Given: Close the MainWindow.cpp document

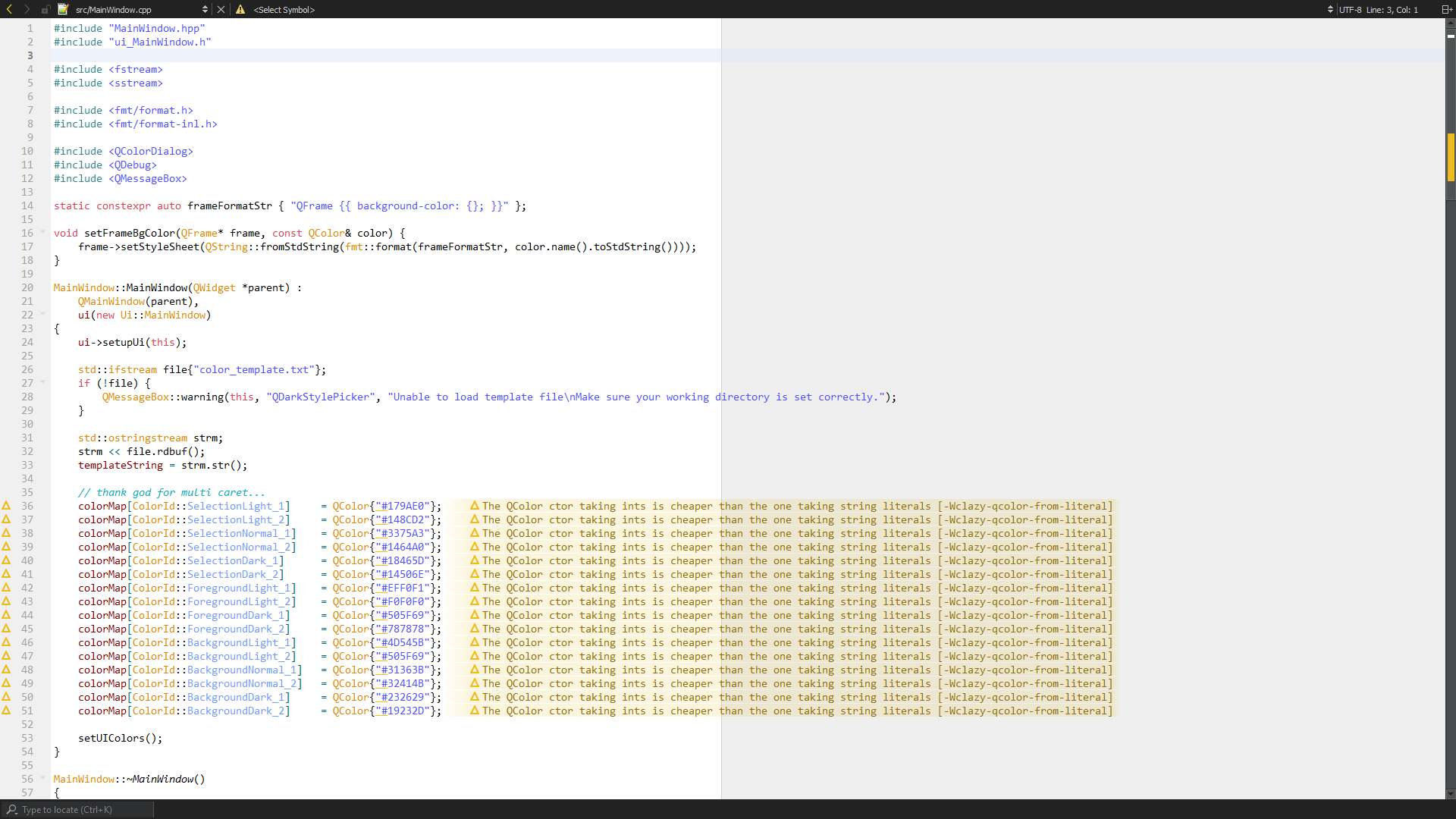Looking at the screenshot, I should pos(221,9).
